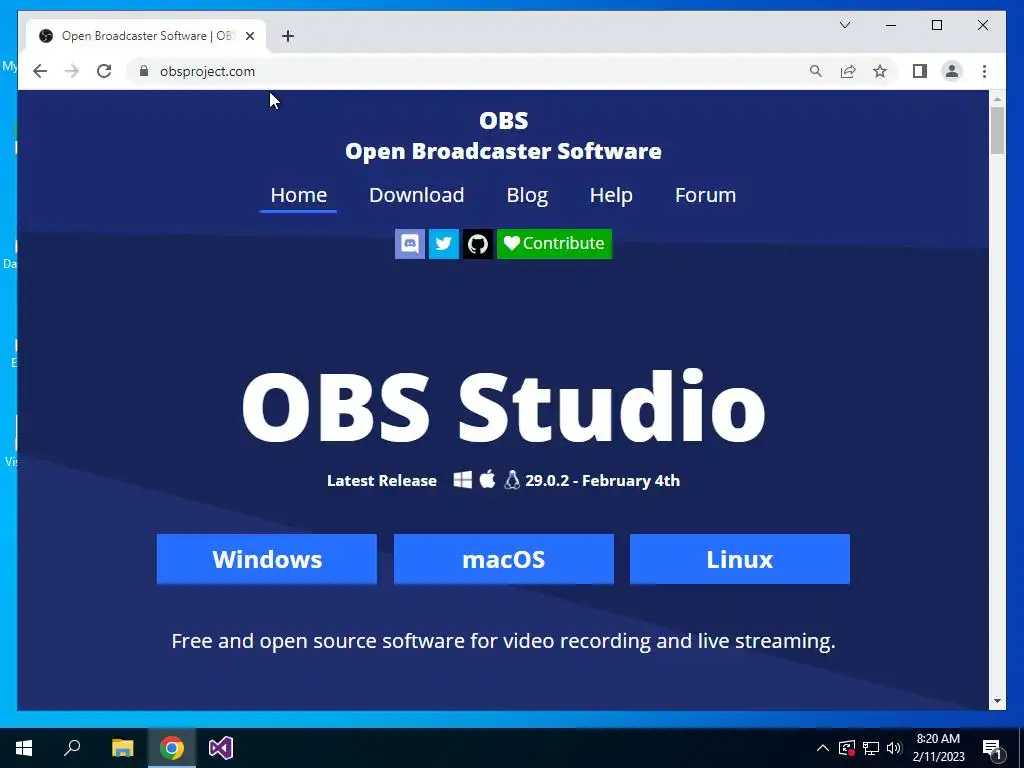Image resolution: width=1024 pixels, height=768 pixels.
Task: Open the Windows Start menu
Action: tap(24, 748)
